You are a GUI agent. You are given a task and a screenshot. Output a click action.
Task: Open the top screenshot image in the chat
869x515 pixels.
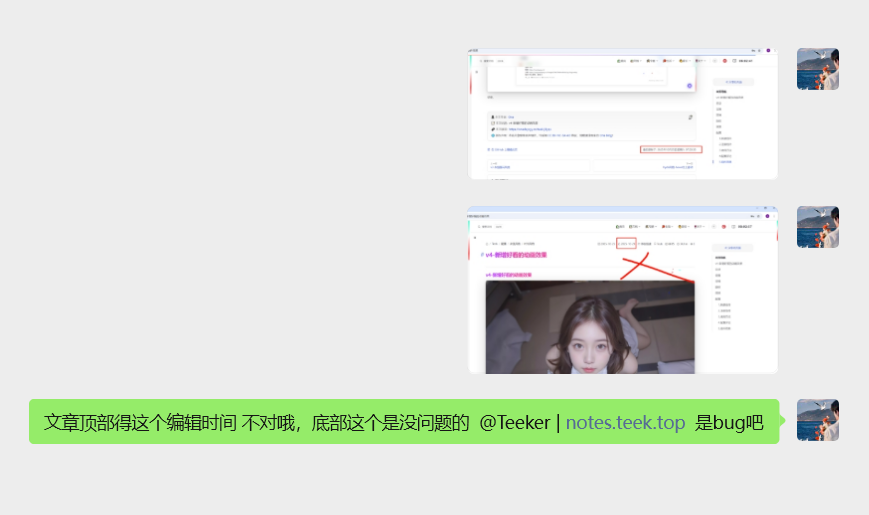click(x=622, y=114)
